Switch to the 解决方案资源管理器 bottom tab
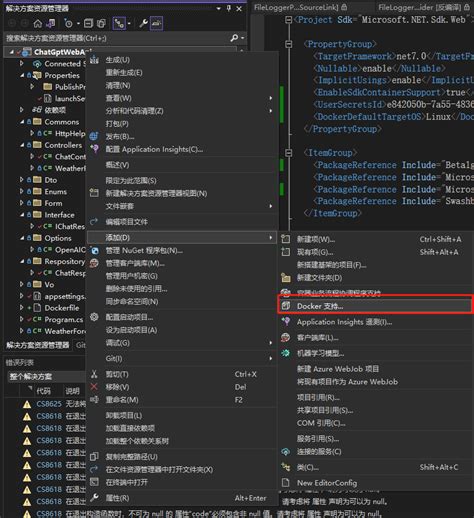 (x=37, y=345)
